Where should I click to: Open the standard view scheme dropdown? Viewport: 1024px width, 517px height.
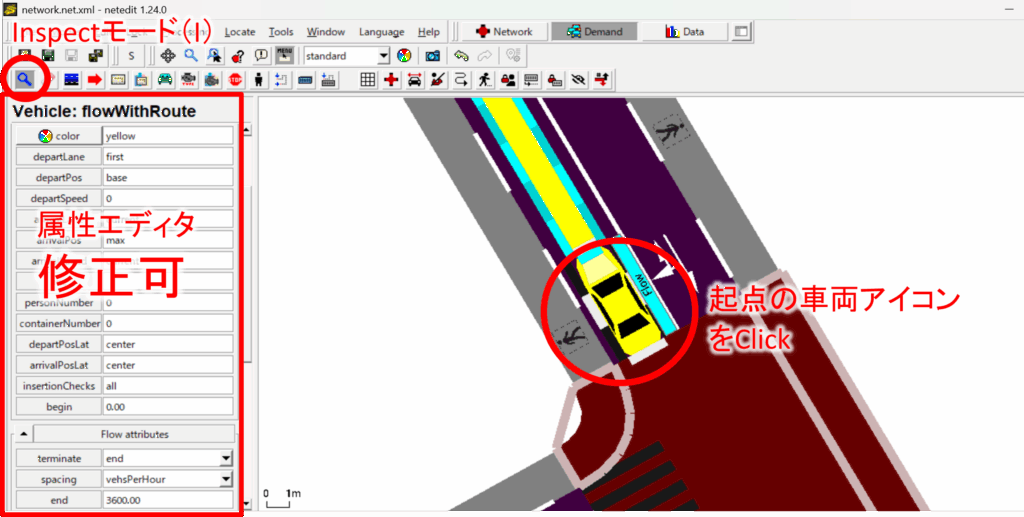(347, 56)
